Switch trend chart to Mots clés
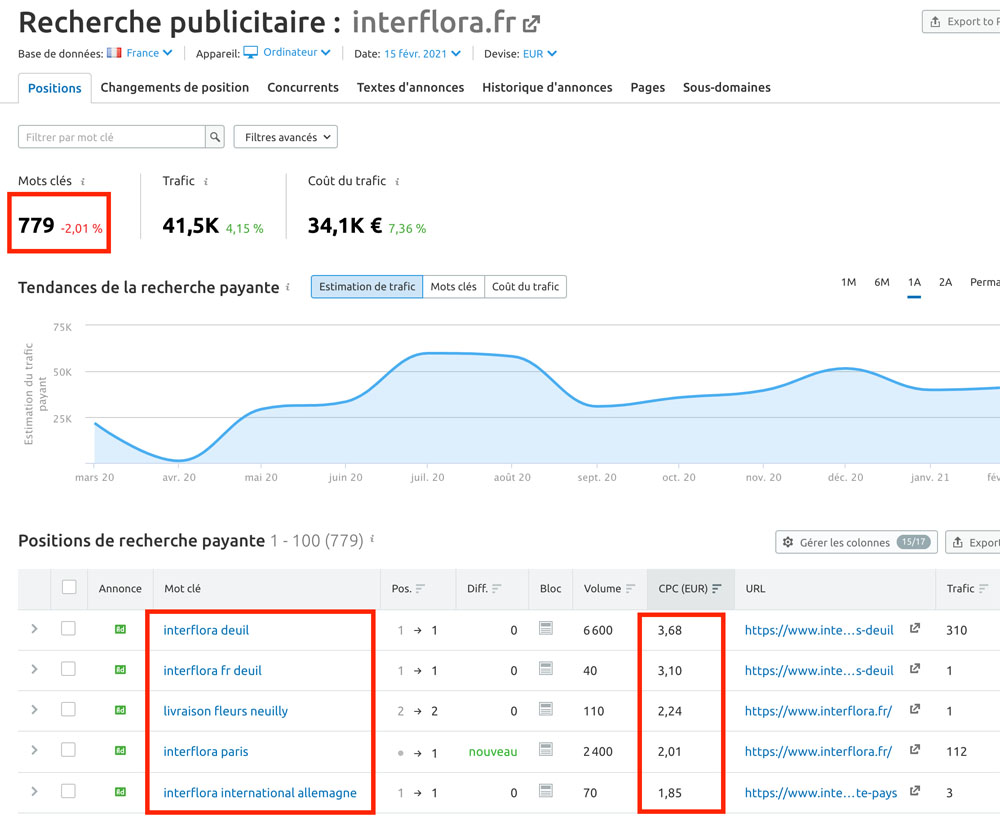The width and height of the screenshot is (1000, 817). pos(453,287)
